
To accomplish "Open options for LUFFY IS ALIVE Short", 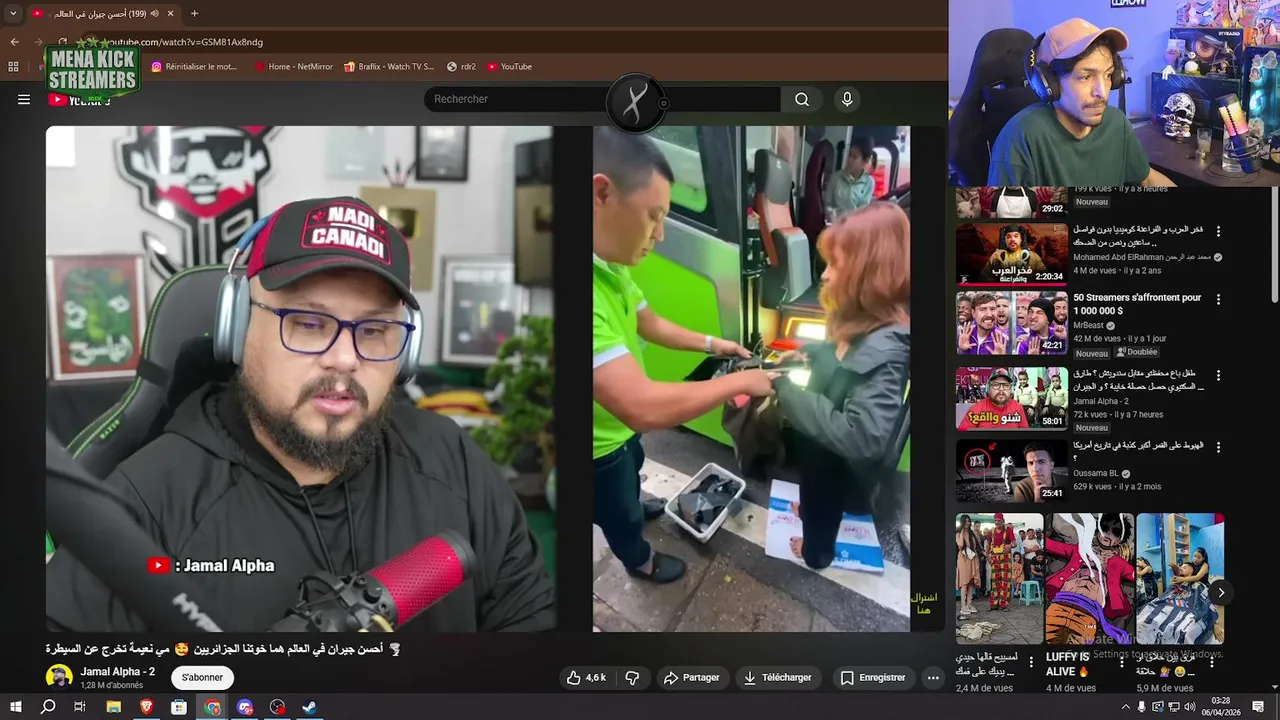I will 1121,661.
